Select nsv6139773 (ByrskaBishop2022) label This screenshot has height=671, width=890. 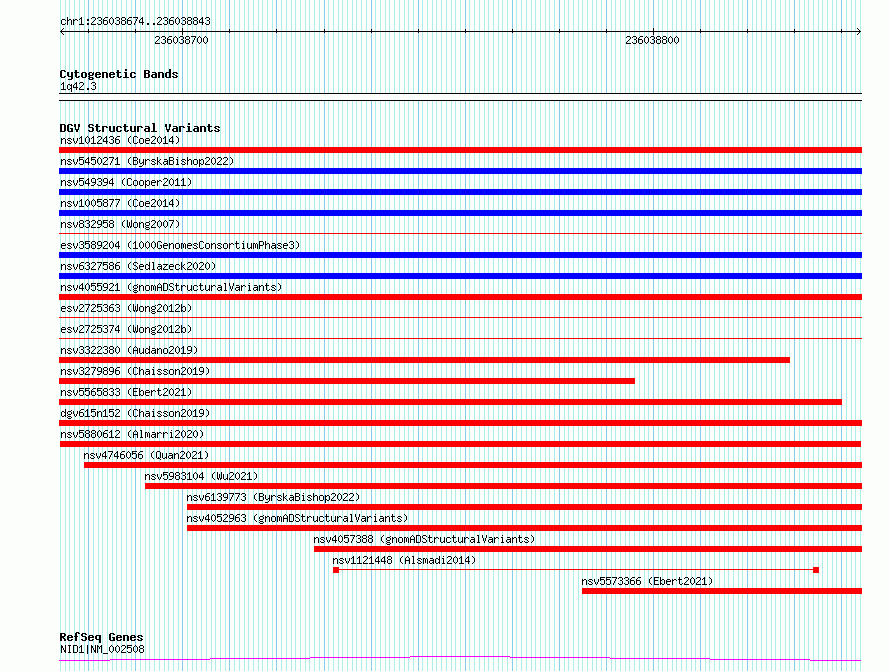[273, 497]
